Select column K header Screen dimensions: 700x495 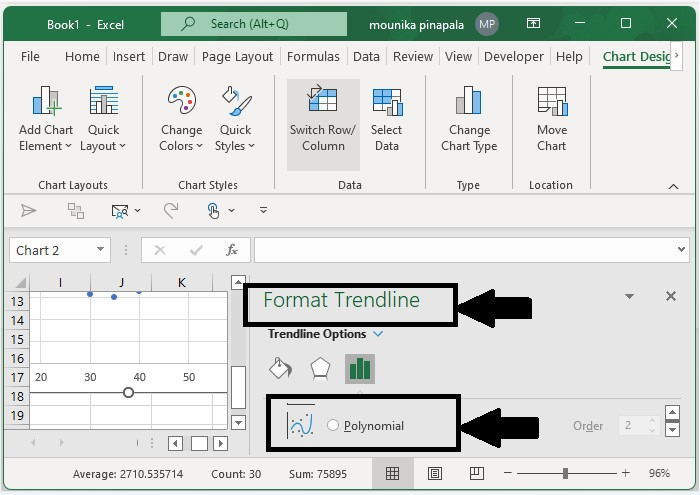(182, 283)
